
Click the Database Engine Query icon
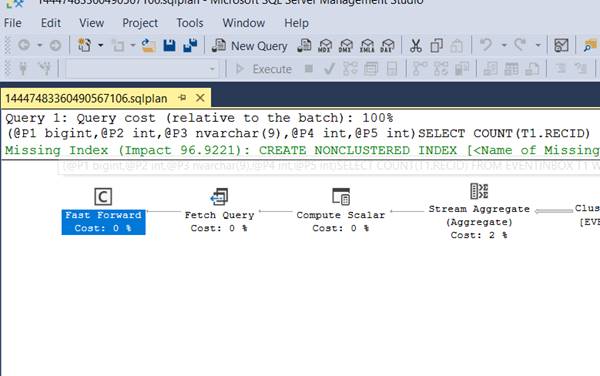click(304, 46)
